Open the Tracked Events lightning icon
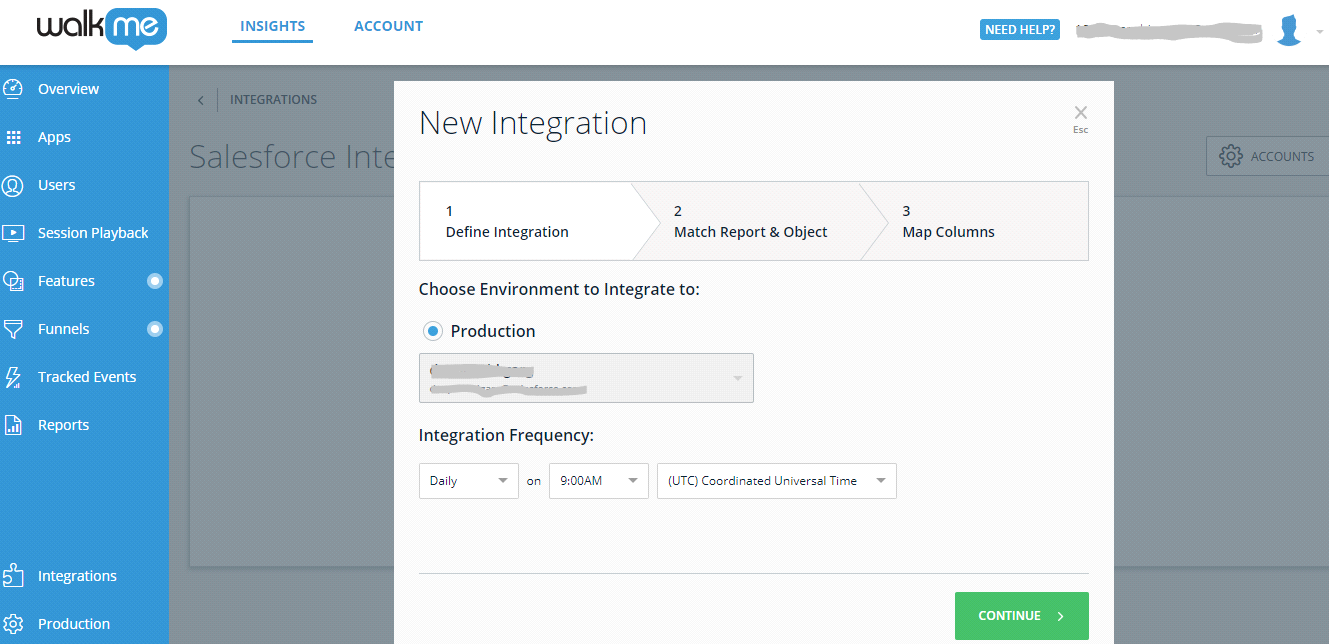The image size is (1329, 644). point(13,377)
